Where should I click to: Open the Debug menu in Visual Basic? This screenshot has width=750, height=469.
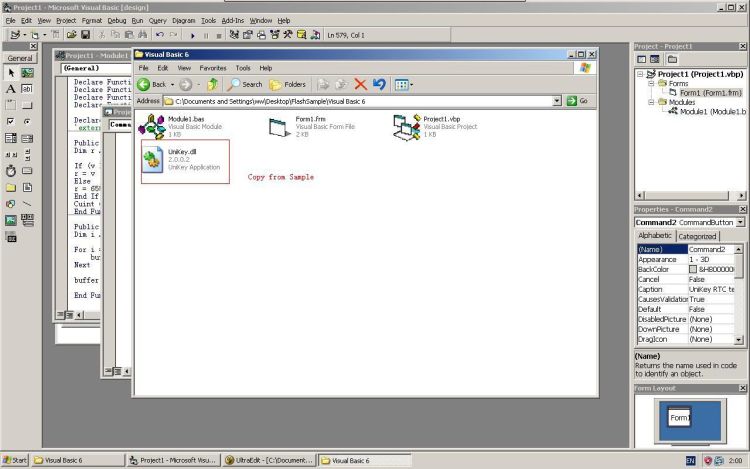click(117, 21)
